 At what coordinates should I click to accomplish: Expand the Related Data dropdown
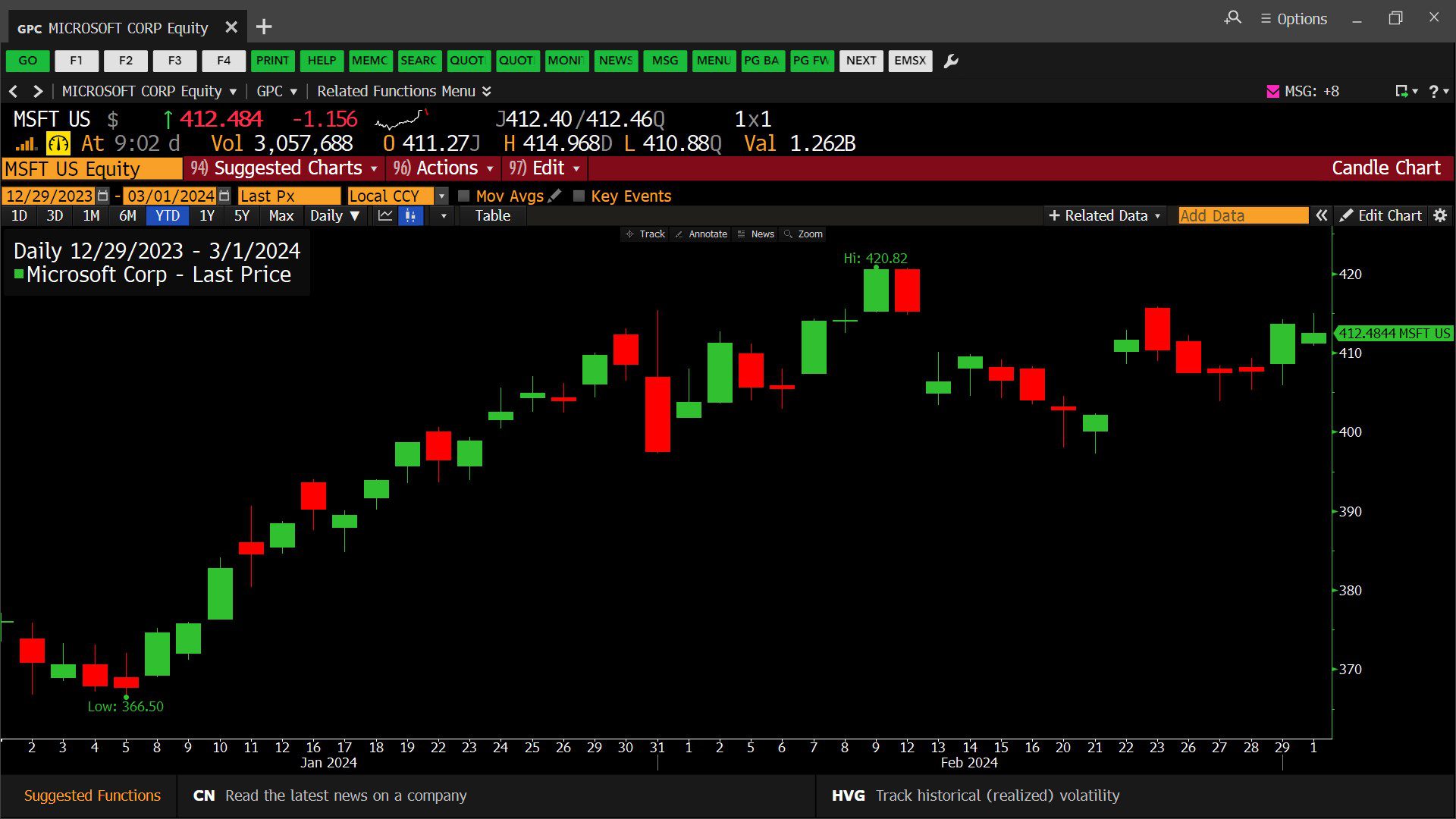click(x=1104, y=215)
